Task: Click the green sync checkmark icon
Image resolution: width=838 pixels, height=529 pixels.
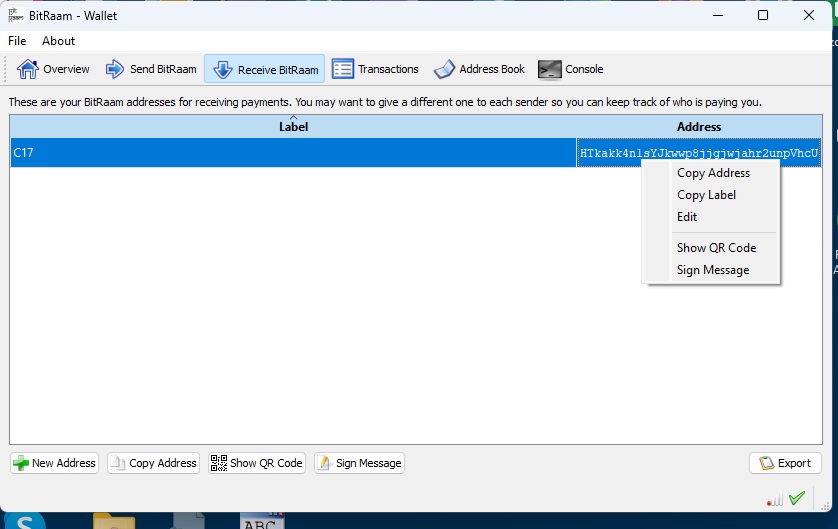Action: click(x=797, y=498)
